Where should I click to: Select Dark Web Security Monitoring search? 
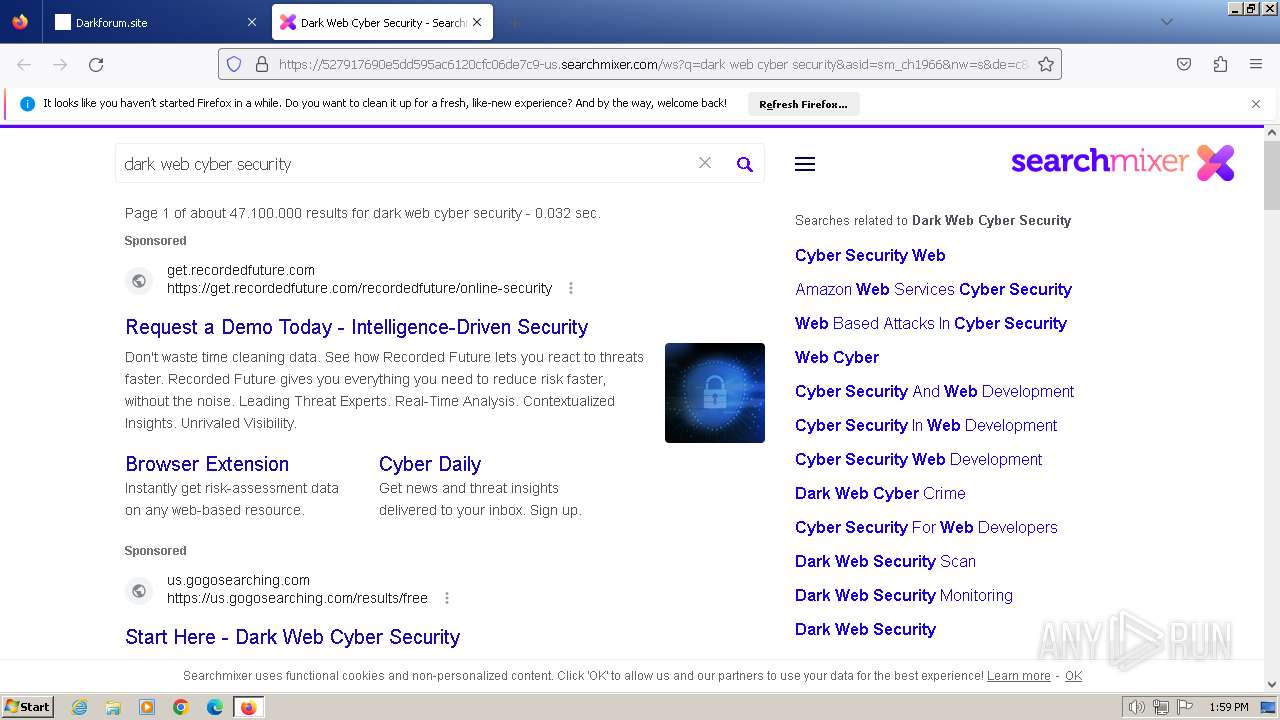[x=904, y=595]
